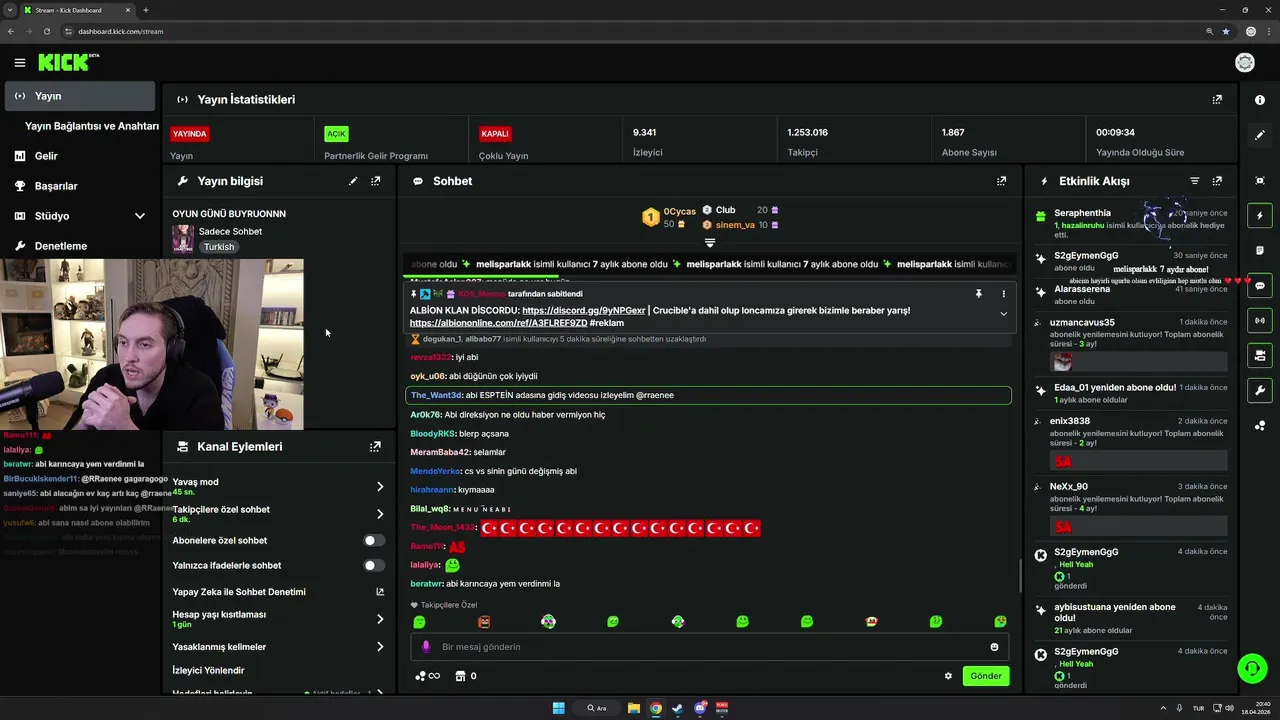Pop out the Yayın bilgisi panel

pyautogui.click(x=376, y=181)
